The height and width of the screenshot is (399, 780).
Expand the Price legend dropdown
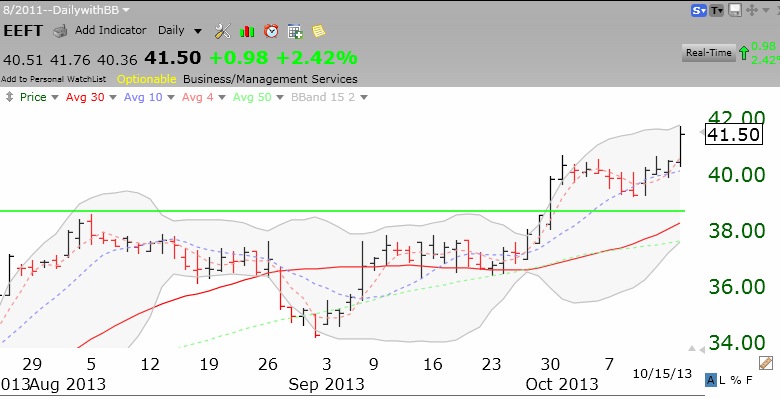point(55,98)
